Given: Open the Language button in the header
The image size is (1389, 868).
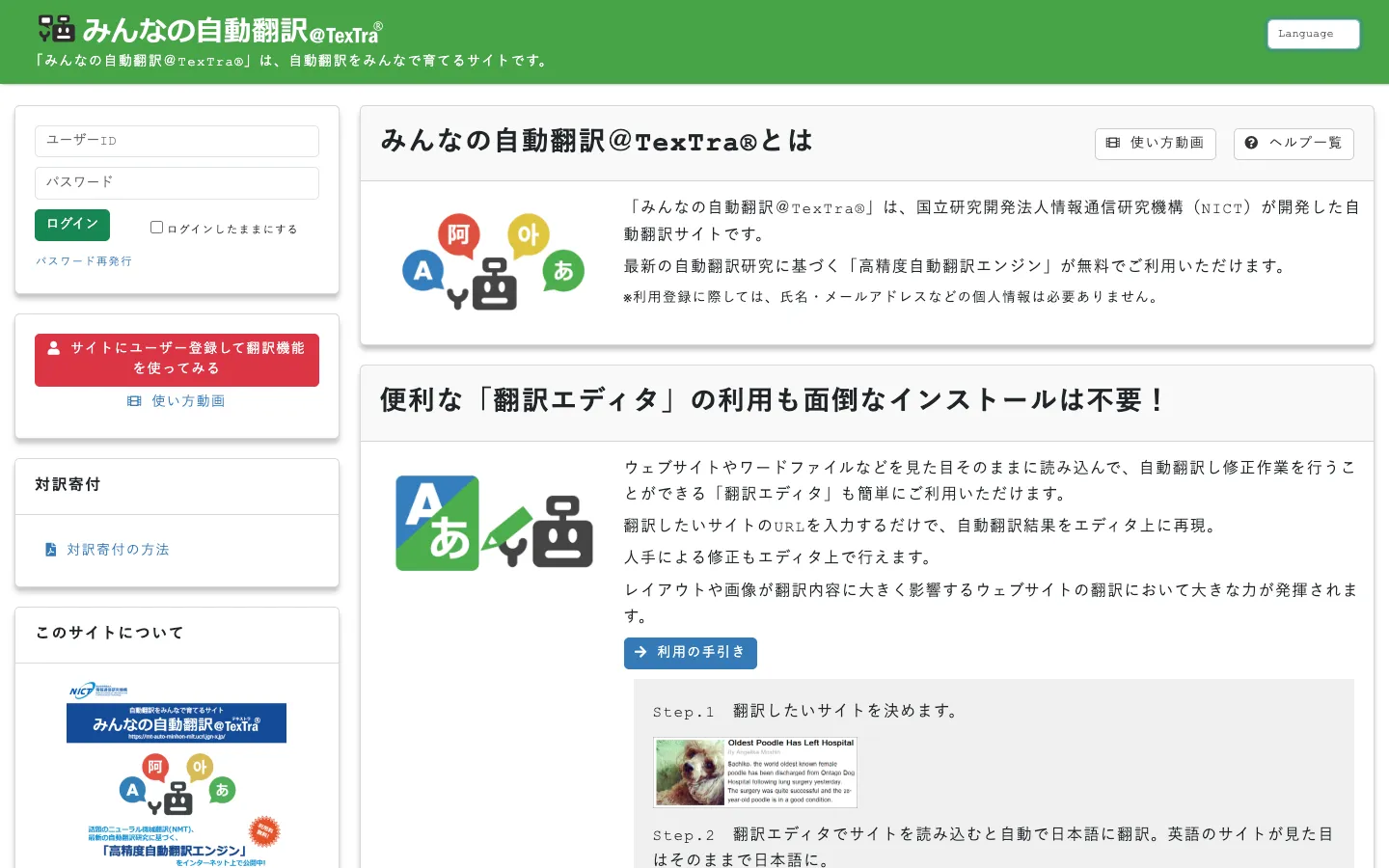Looking at the screenshot, I should (x=1313, y=34).
